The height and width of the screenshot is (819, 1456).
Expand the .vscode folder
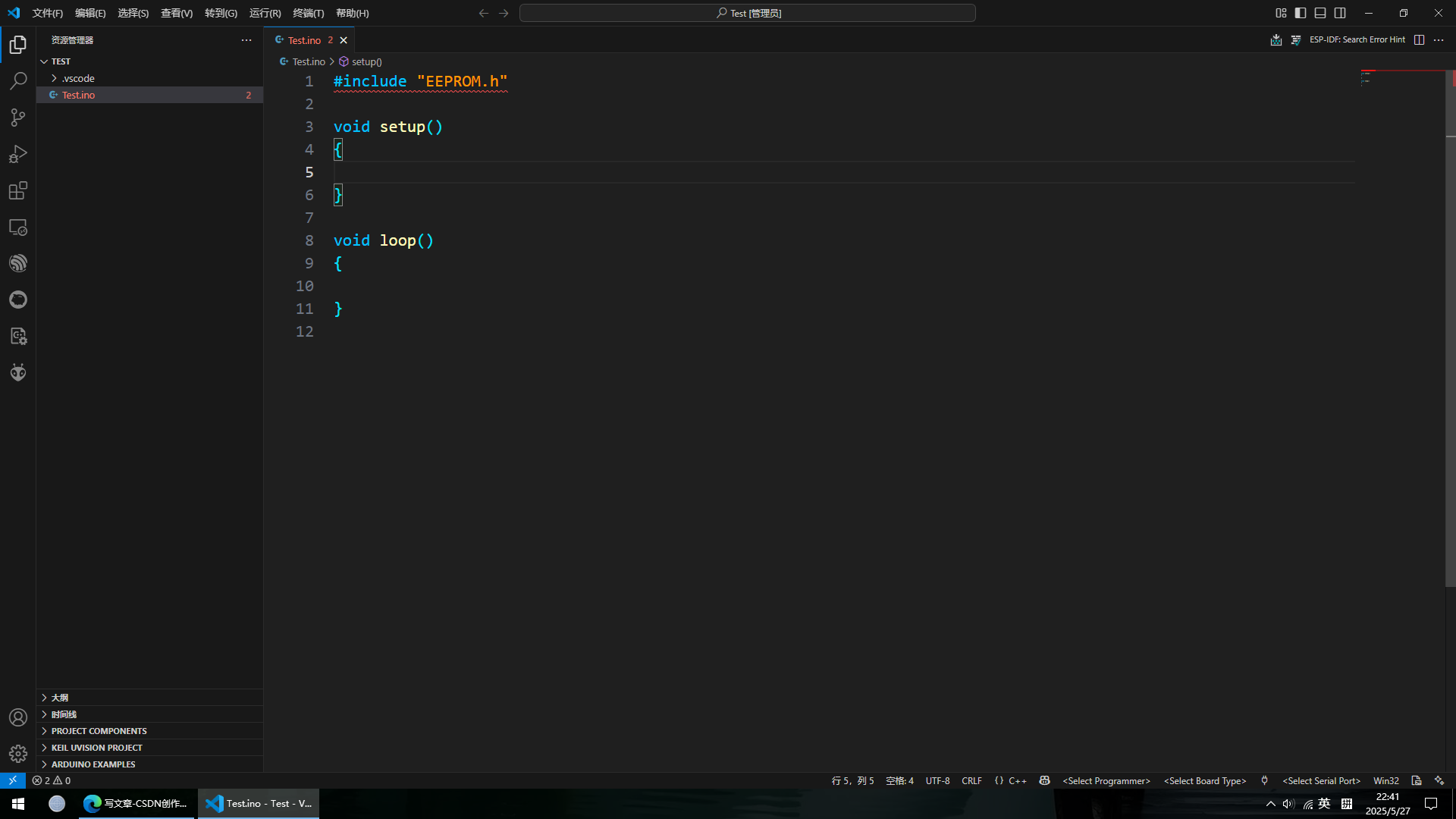78,78
